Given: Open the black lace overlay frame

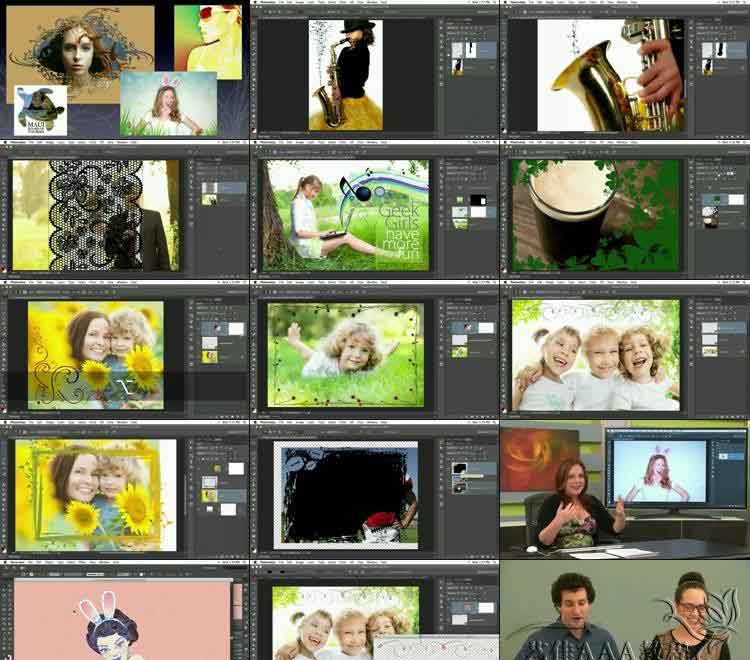Looking at the screenshot, I should pos(96,215).
